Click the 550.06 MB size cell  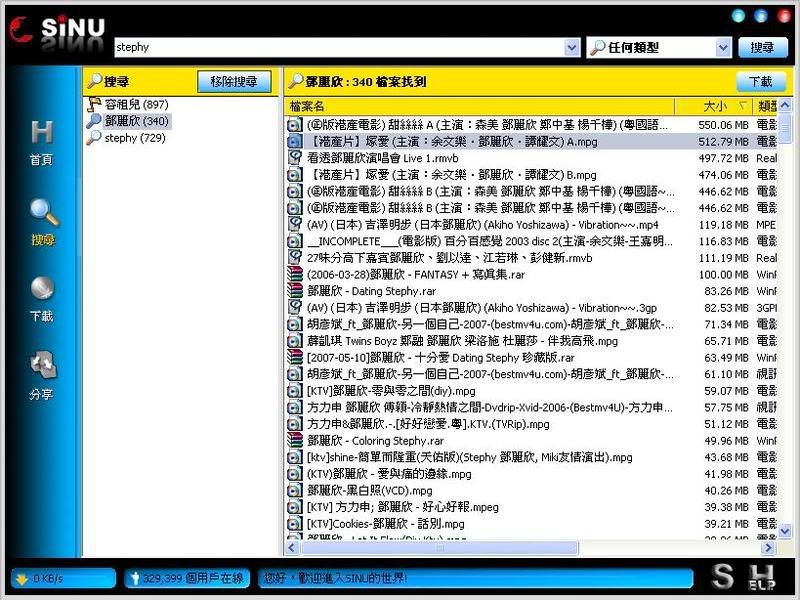[x=723, y=125]
